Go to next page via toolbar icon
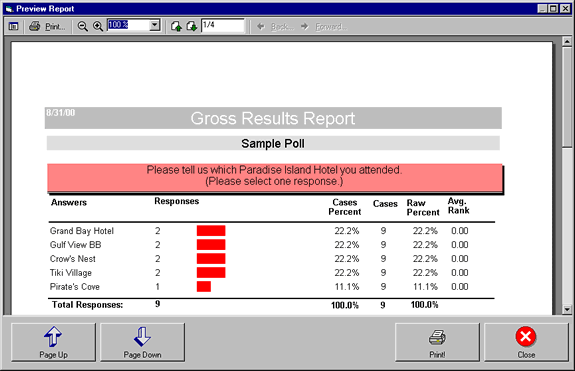This screenshot has width=575, height=371. [191, 26]
